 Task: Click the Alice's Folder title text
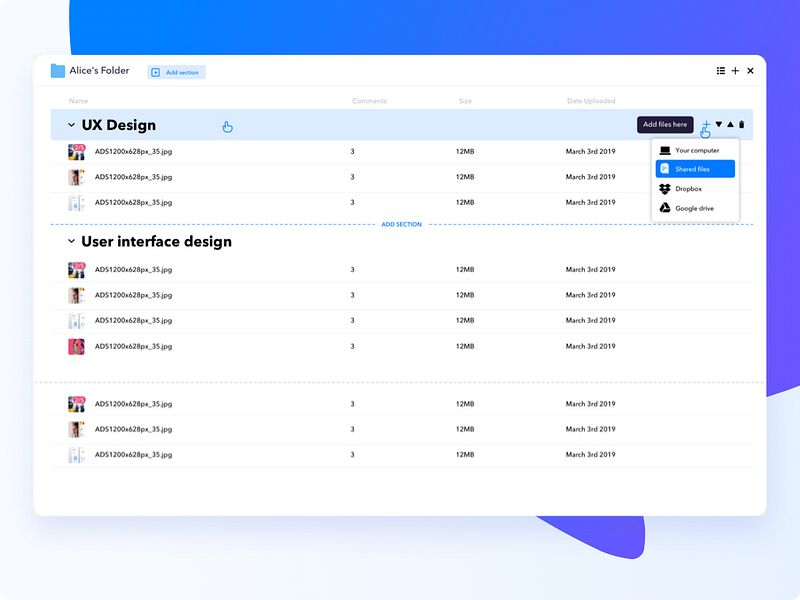click(99, 71)
